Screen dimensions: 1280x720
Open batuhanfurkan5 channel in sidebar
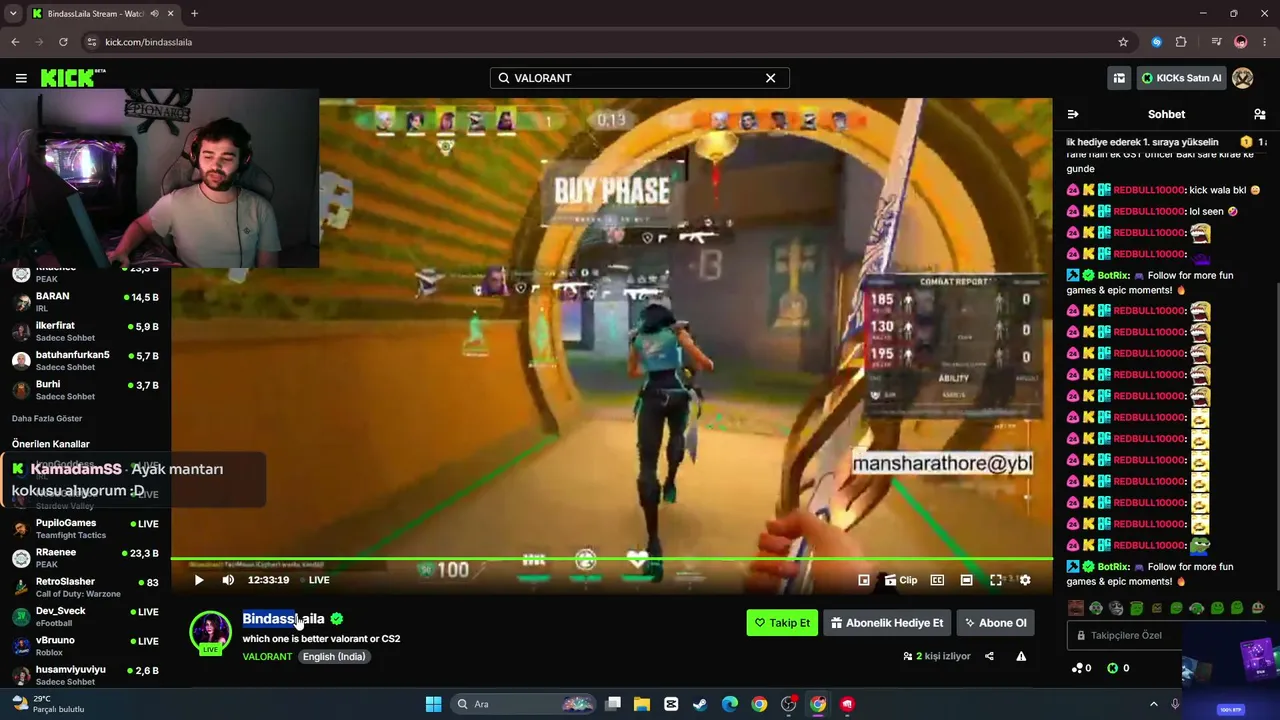point(85,361)
